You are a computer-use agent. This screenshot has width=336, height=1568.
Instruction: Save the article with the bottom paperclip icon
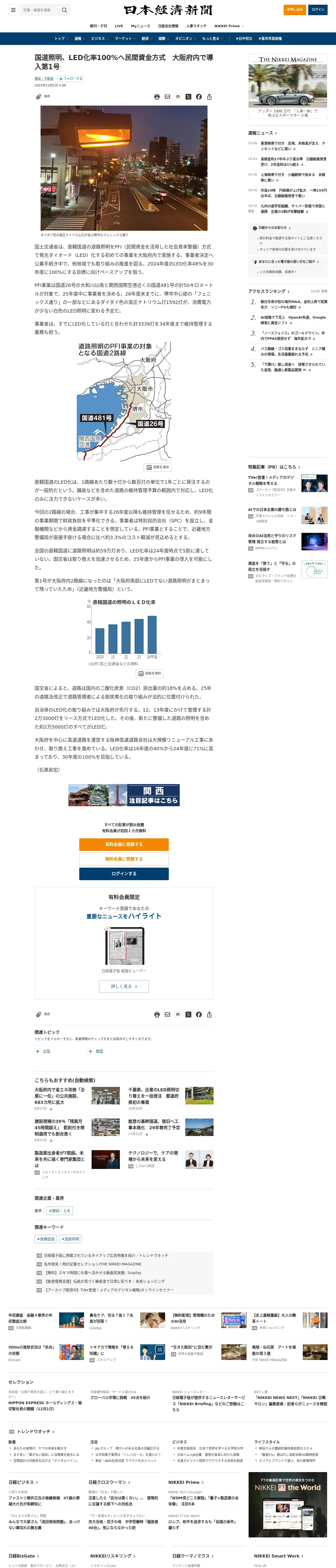pyautogui.click(x=38, y=1015)
